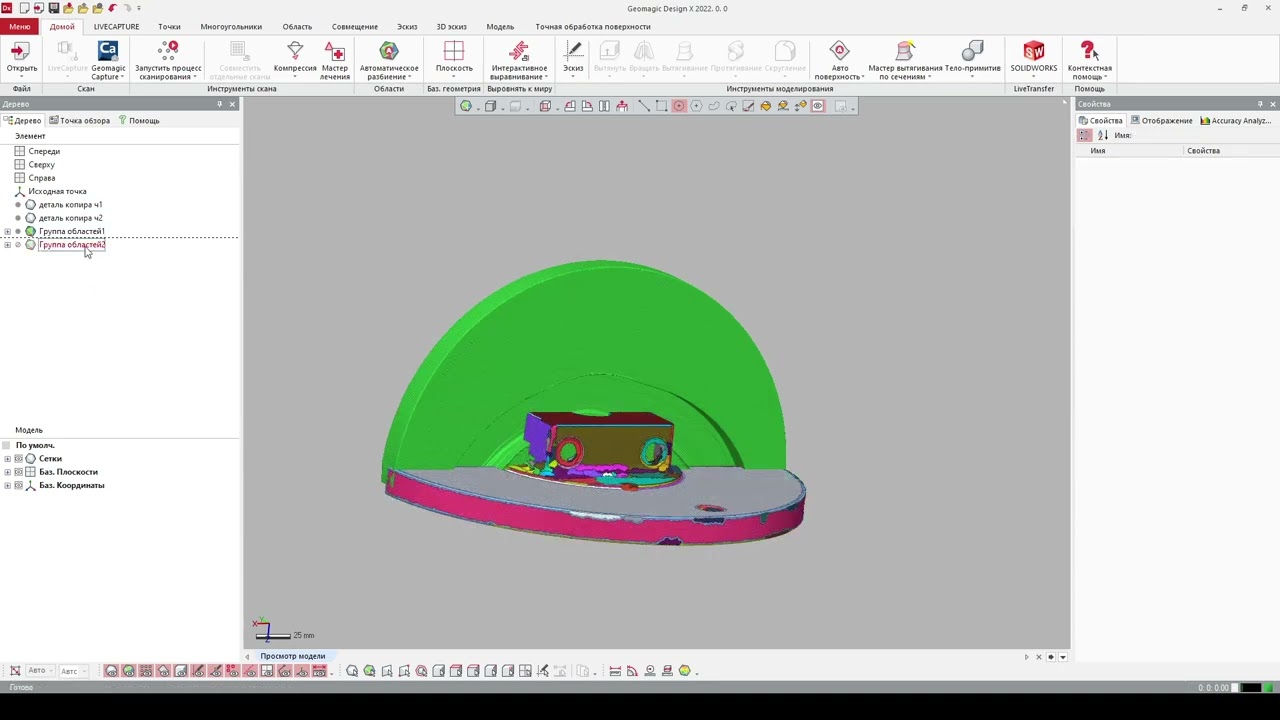This screenshot has height=720, width=1280.
Task: Toggle the first pink mesh visibility filter icon
Action: pyautogui.click(x=111, y=671)
